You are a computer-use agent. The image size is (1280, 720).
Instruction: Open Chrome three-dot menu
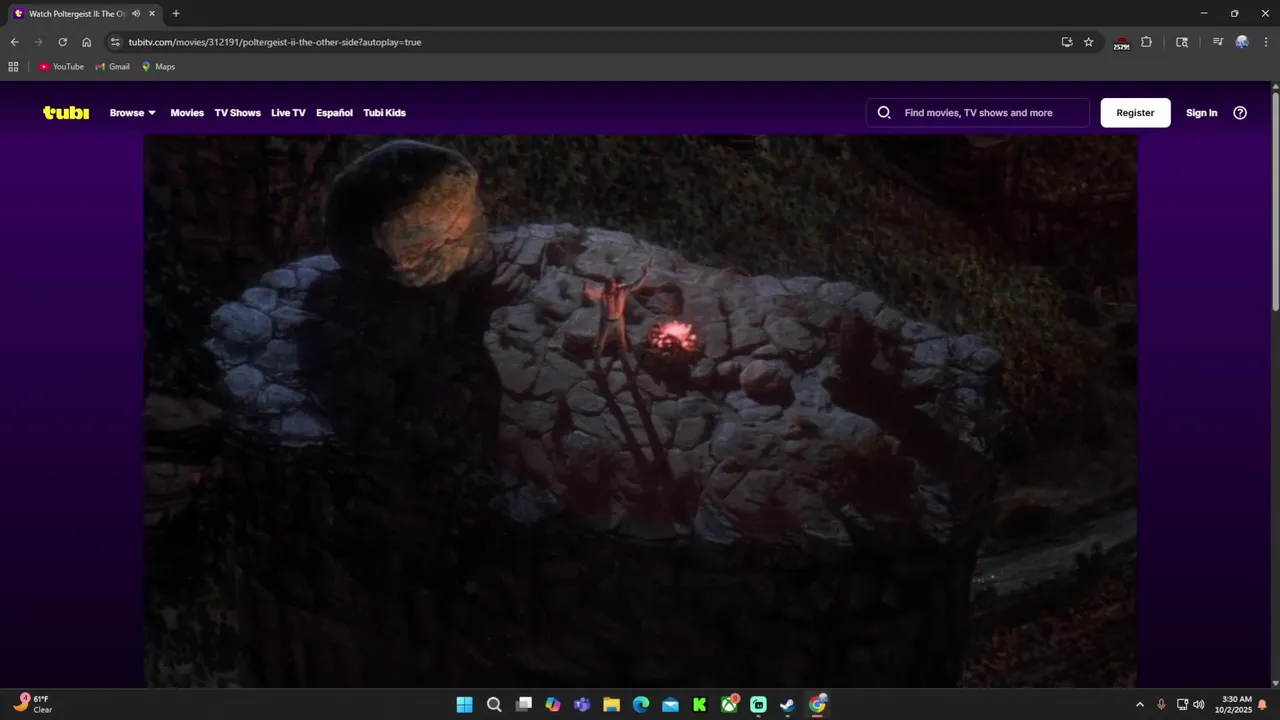[x=1265, y=42]
